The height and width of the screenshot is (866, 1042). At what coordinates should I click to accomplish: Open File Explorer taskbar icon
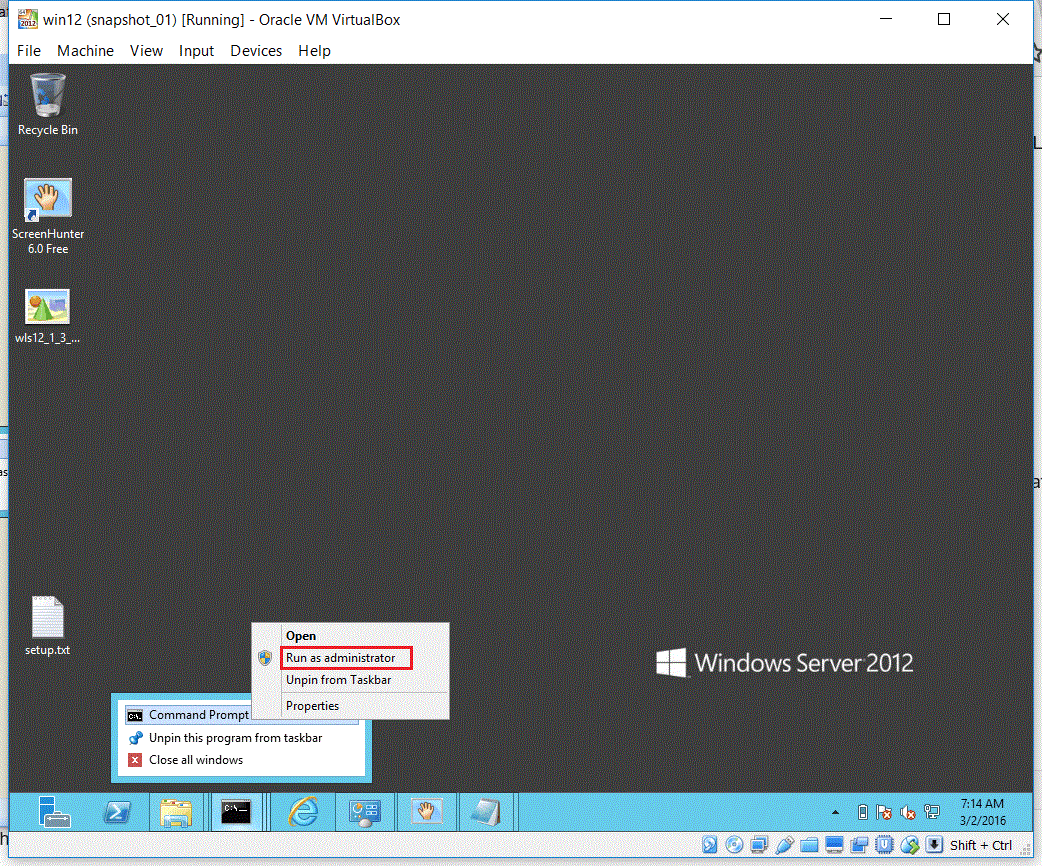pyautogui.click(x=177, y=812)
